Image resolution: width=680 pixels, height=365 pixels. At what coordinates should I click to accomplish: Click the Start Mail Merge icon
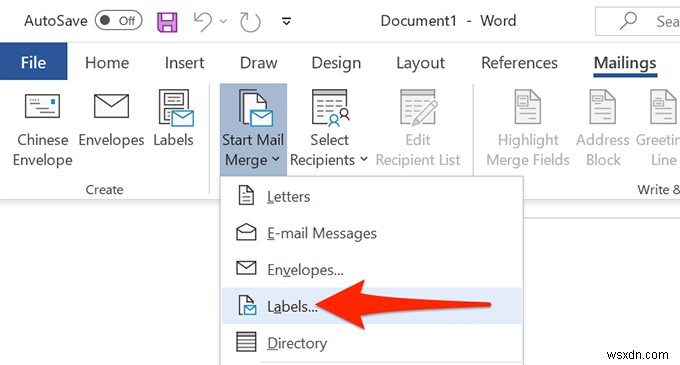pos(255,108)
